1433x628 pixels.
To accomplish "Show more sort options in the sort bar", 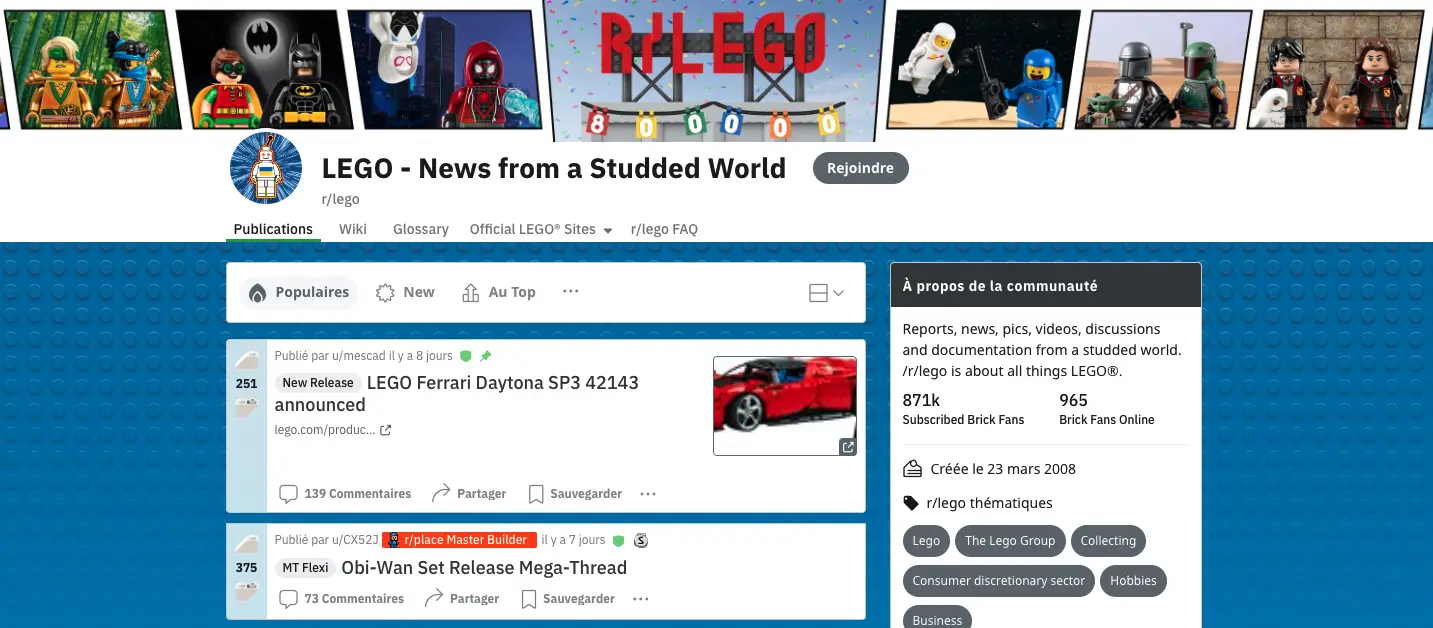I will click(571, 292).
